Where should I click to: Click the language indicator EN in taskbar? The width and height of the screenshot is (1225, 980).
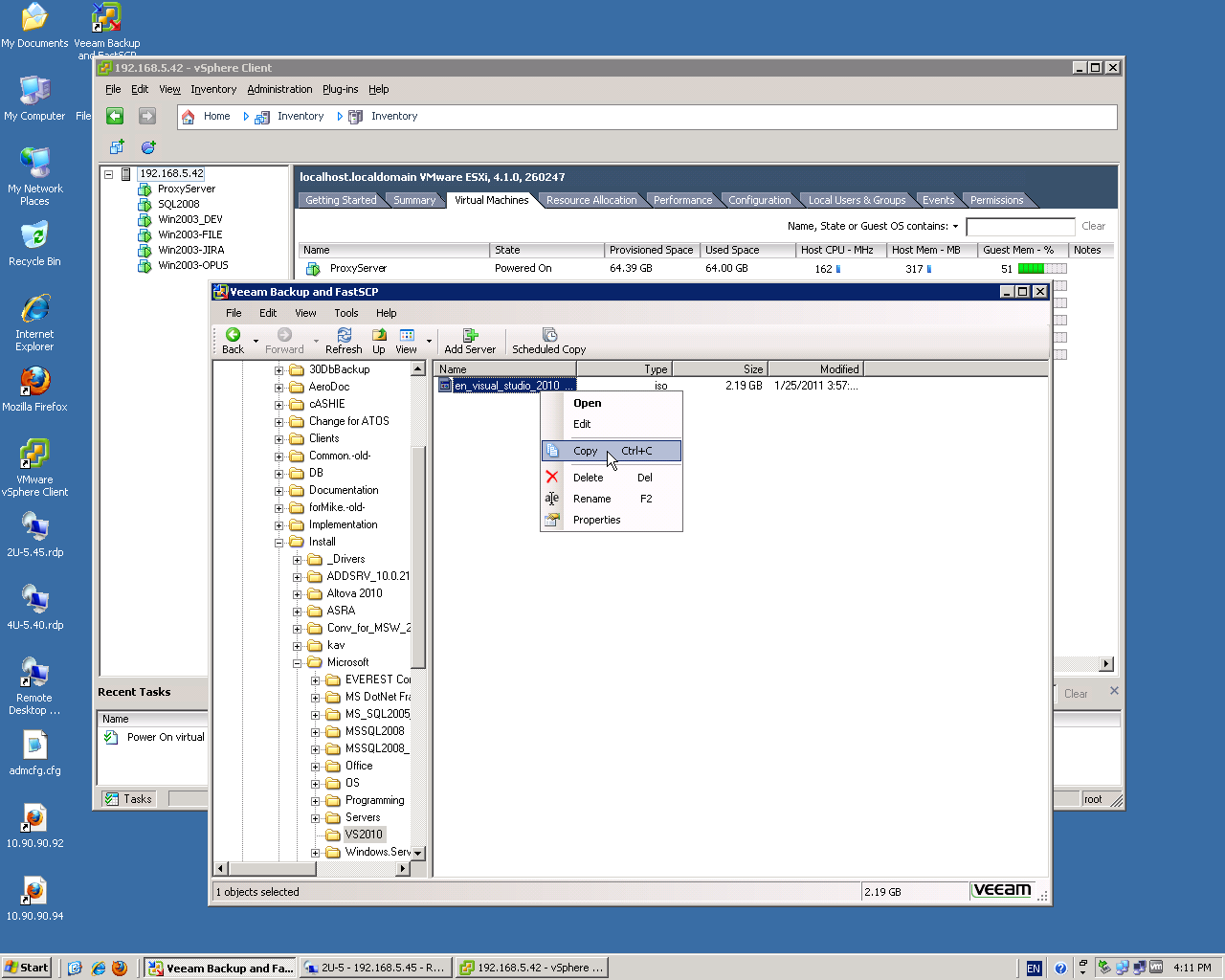click(1034, 968)
